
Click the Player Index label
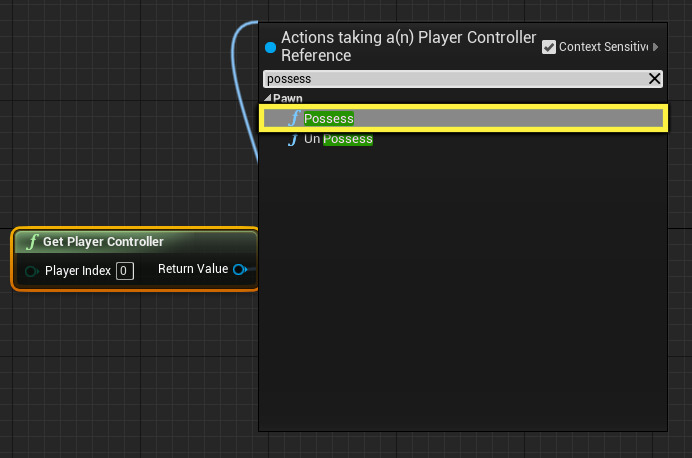pos(78,270)
